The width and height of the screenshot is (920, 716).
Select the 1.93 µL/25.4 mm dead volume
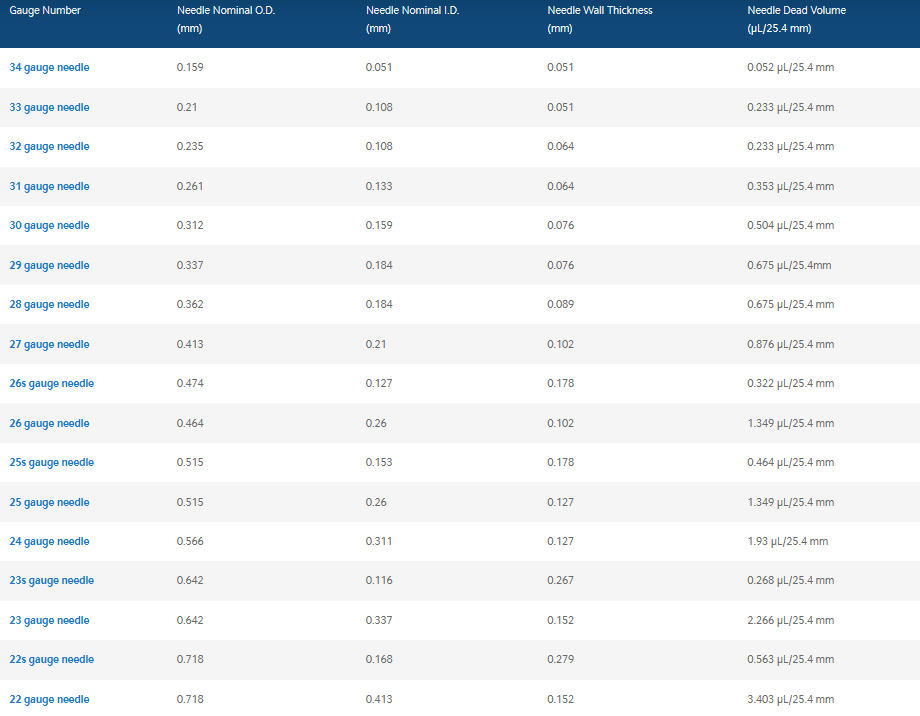(x=787, y=541)
